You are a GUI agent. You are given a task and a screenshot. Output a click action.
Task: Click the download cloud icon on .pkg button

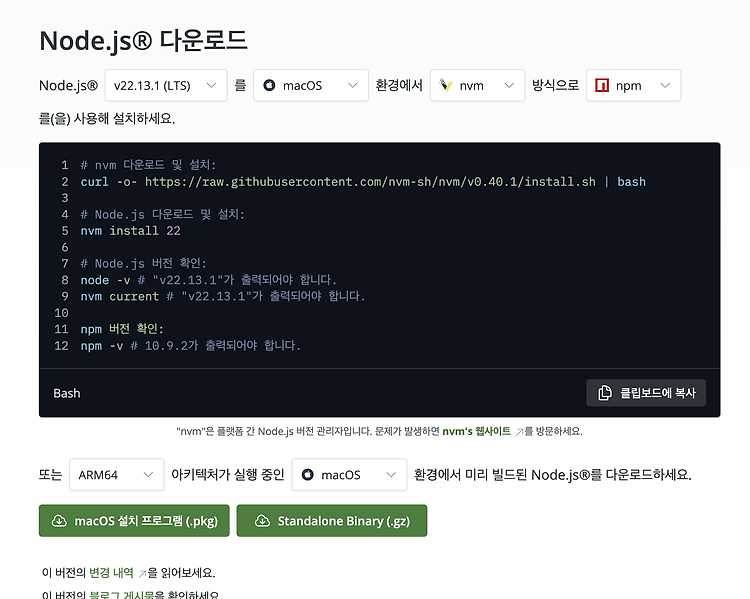(x=59, y=521)
